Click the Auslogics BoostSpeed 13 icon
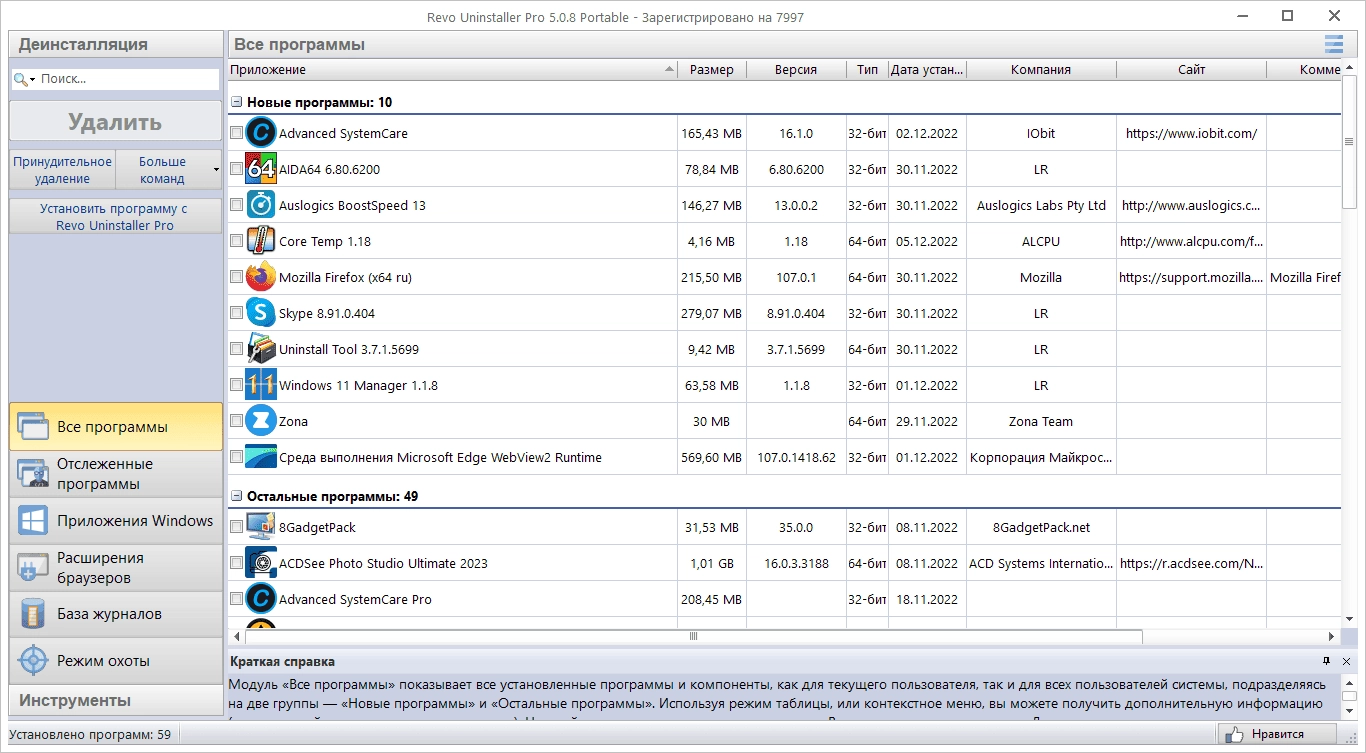This screenshot has width=1366, height=753. tap(261, 205)
